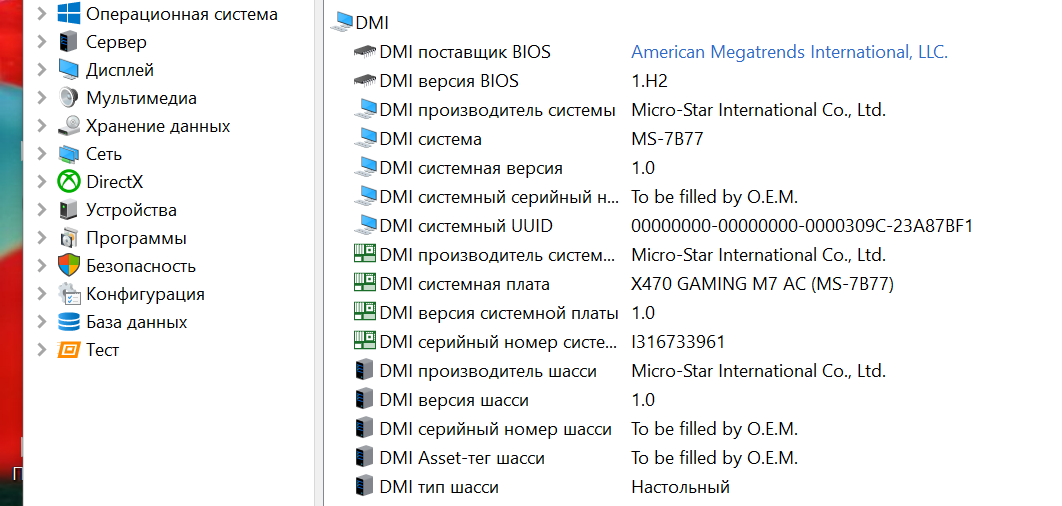The height and width of the screenshot is (506, 1062).
Task: Click the Устройства device icon
Action: coord(68,210)
